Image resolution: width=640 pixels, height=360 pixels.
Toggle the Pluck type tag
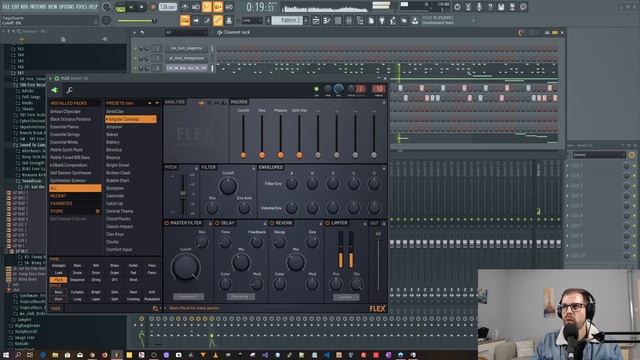point(58,280)
